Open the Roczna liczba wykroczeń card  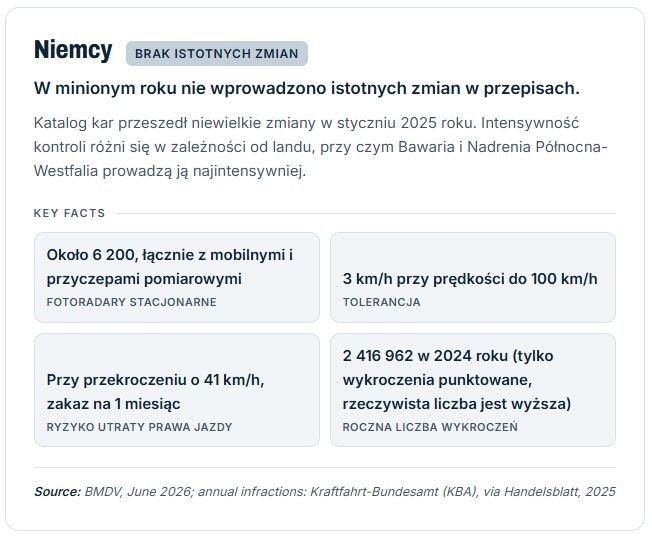pos(473,390)
